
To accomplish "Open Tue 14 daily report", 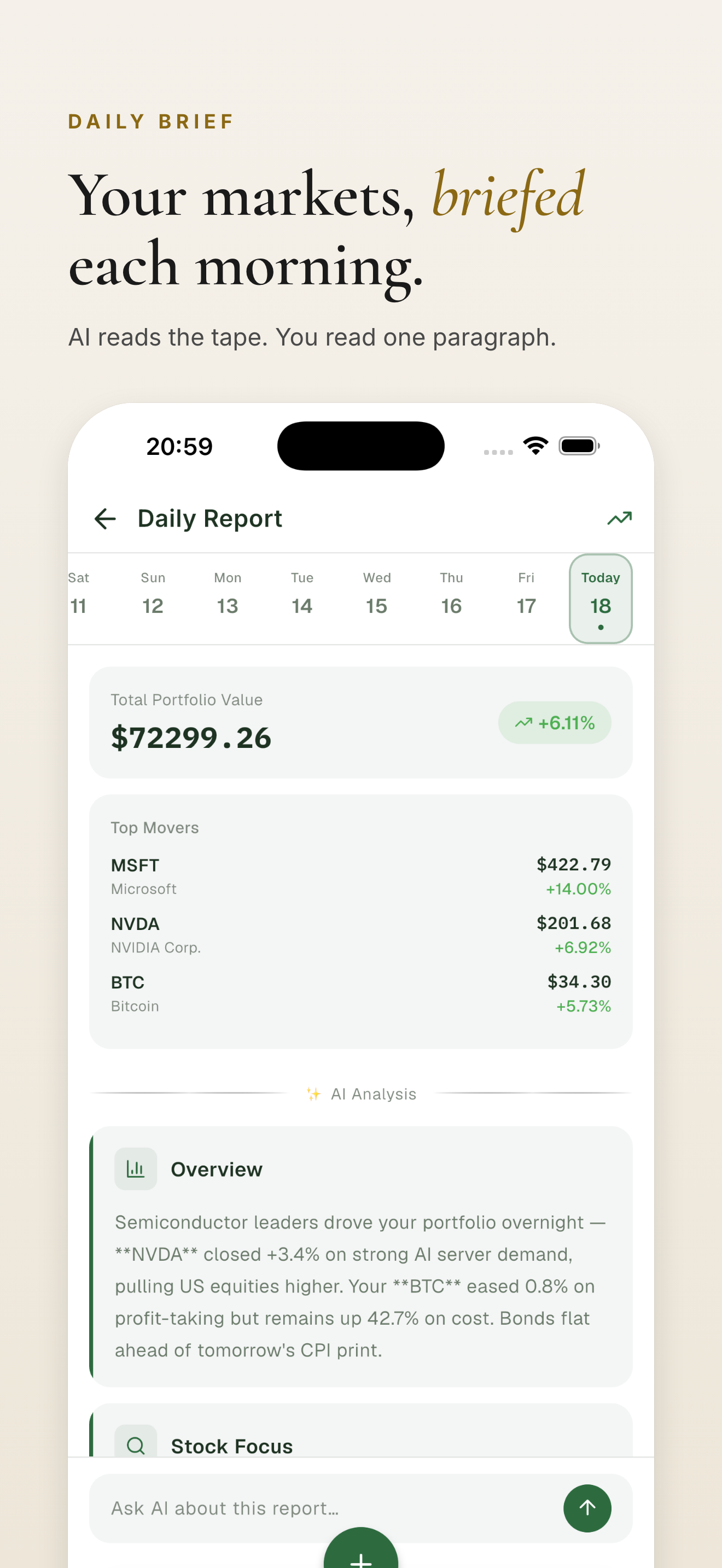I will point(302,598).
